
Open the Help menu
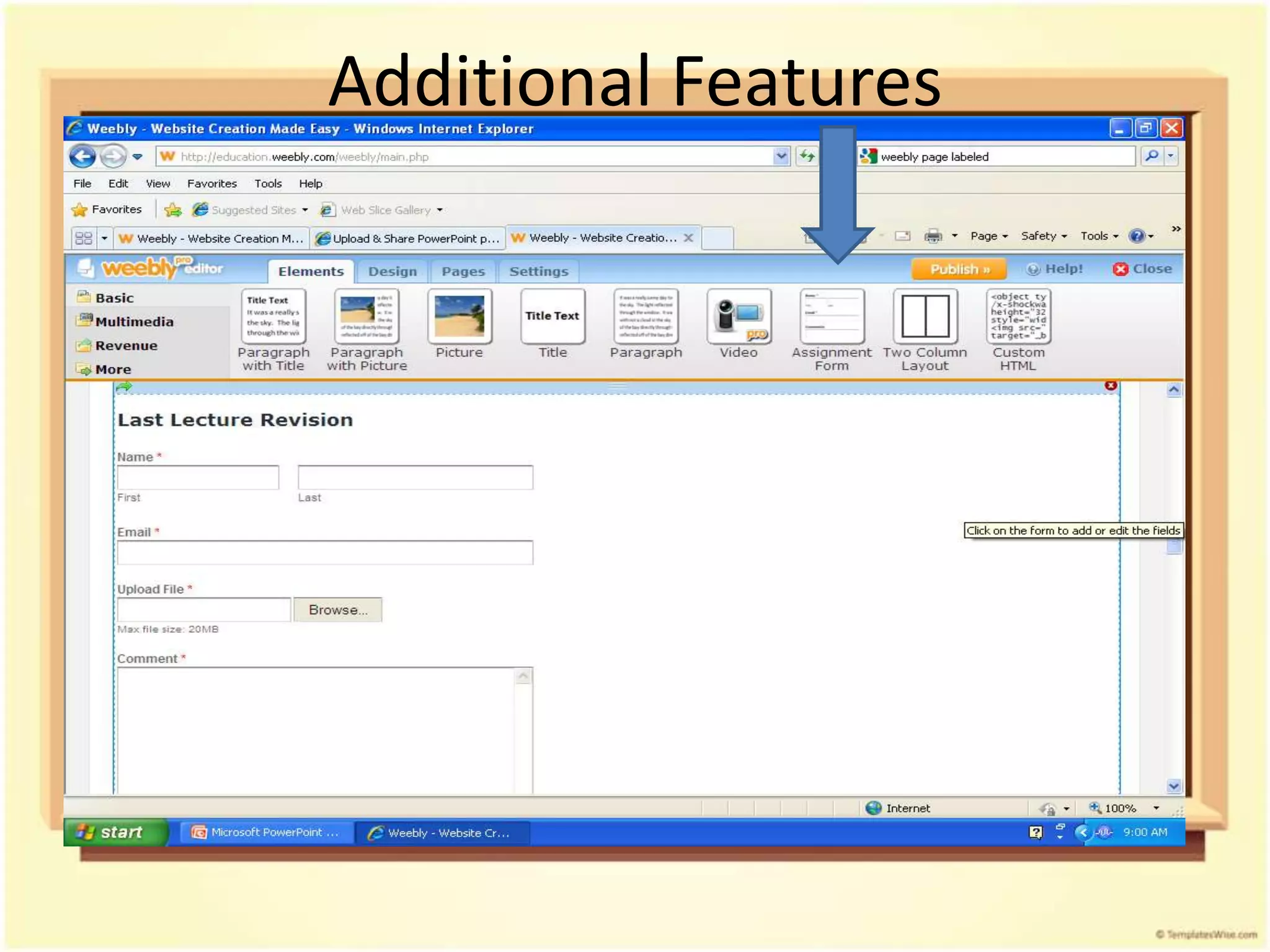[x=311, y=183]
